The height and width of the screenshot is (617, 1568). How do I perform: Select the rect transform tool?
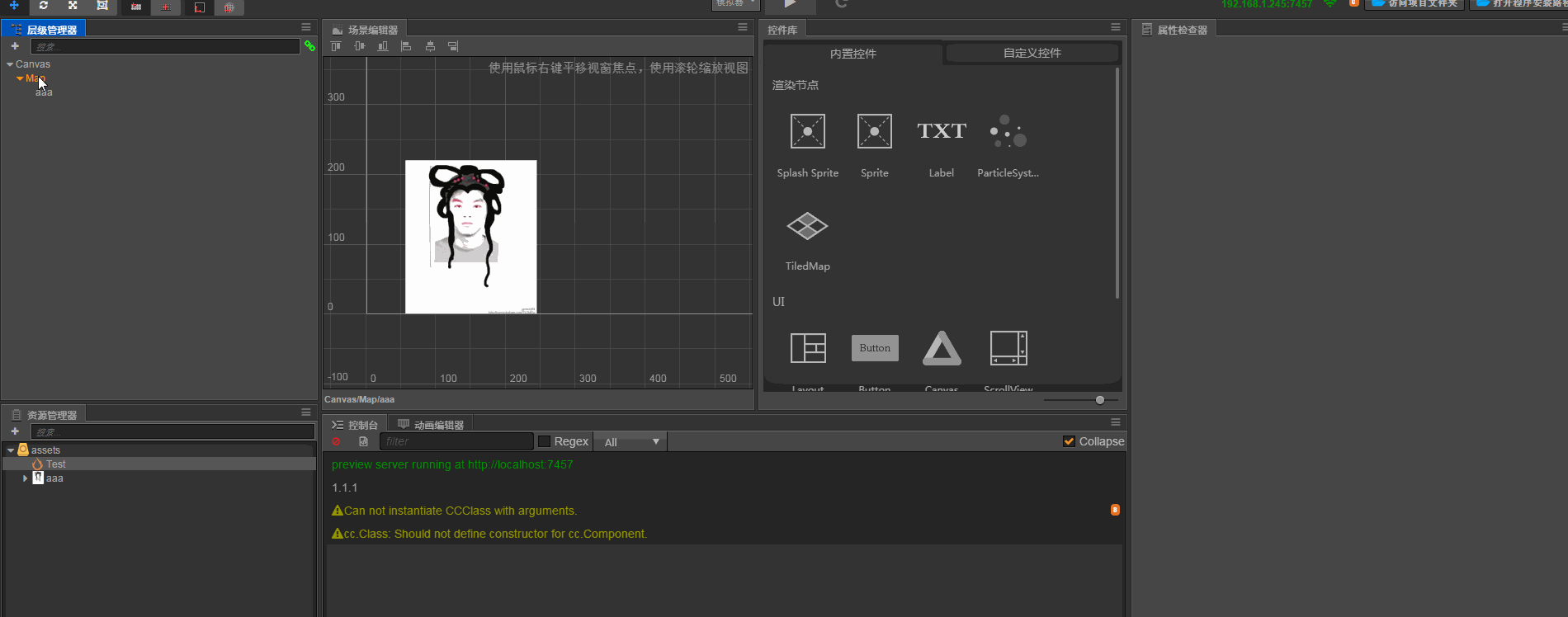(102, 6)
